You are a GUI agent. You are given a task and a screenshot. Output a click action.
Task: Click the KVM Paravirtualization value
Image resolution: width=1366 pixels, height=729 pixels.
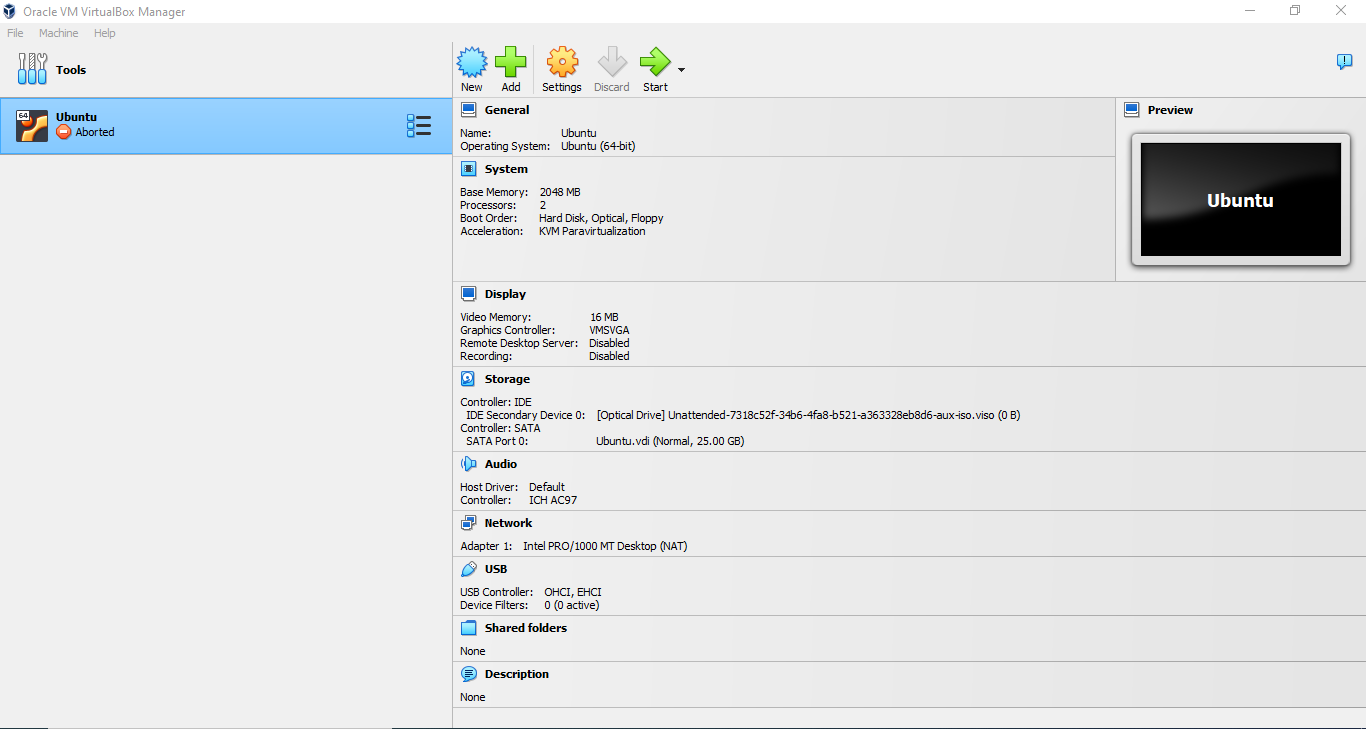pyautogui.click(x=592, y=231)
